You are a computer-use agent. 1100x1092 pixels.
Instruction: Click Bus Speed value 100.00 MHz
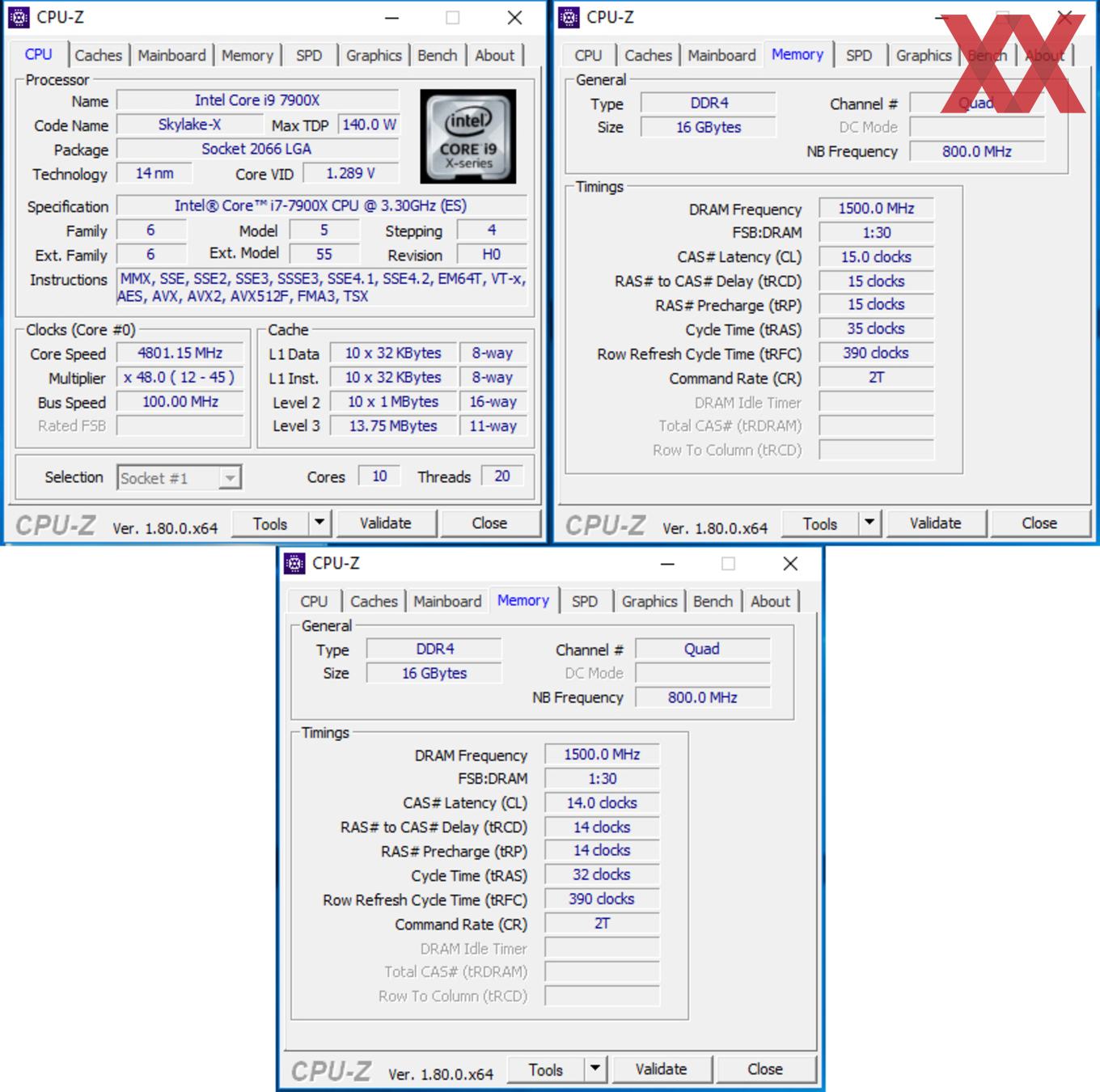[x=180, y=402]
